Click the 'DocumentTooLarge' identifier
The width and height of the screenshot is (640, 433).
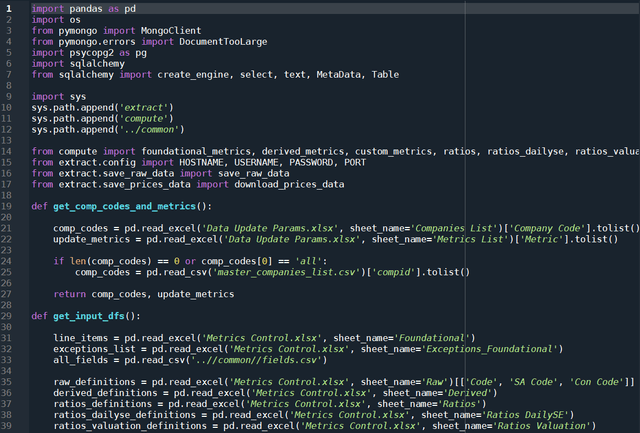pyautogui.click(x=223, y=42)
